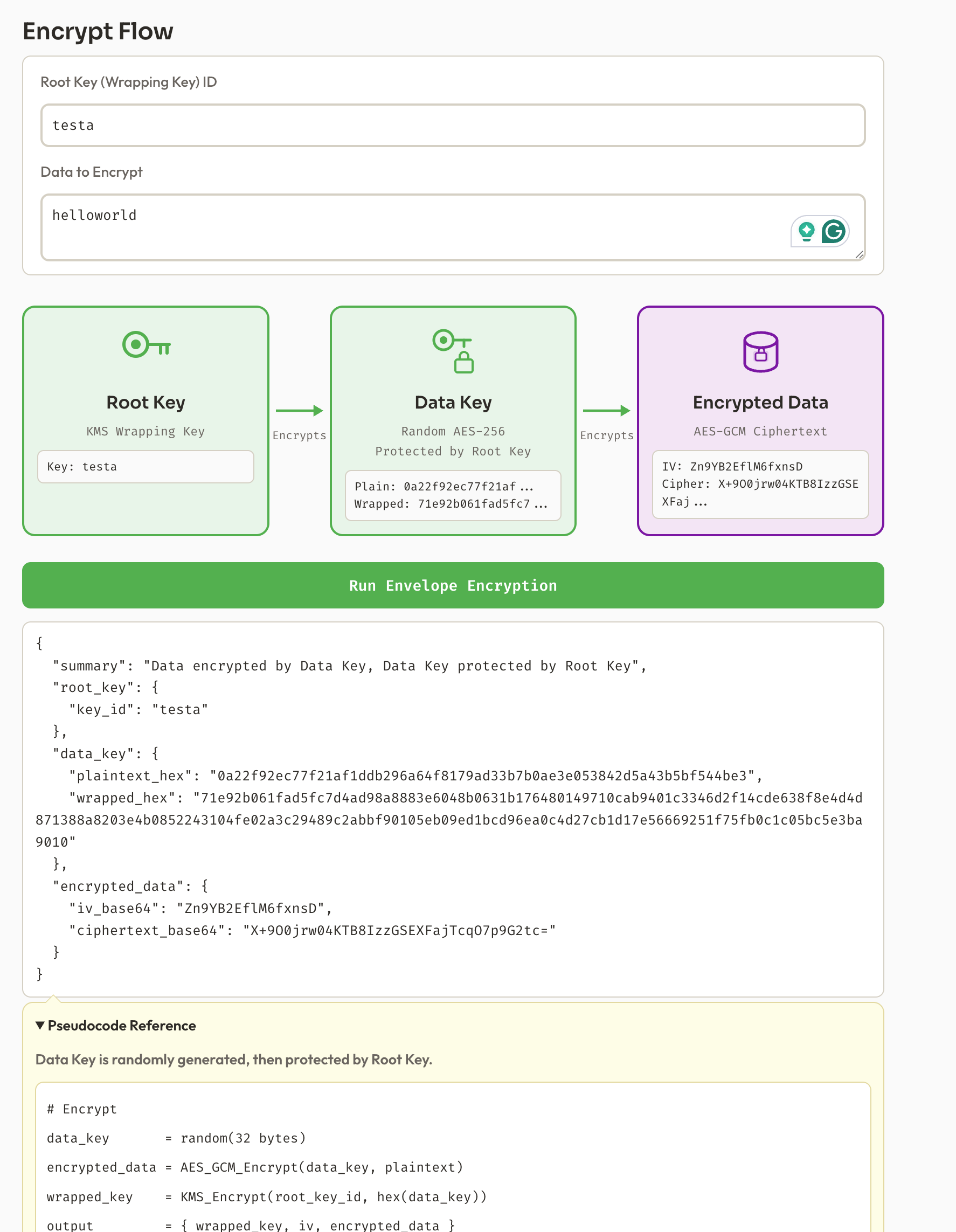Click the arrow between Data Key and Encrypted Data
Viewport: 956px width, 1232px height.
tap(606, 411)
